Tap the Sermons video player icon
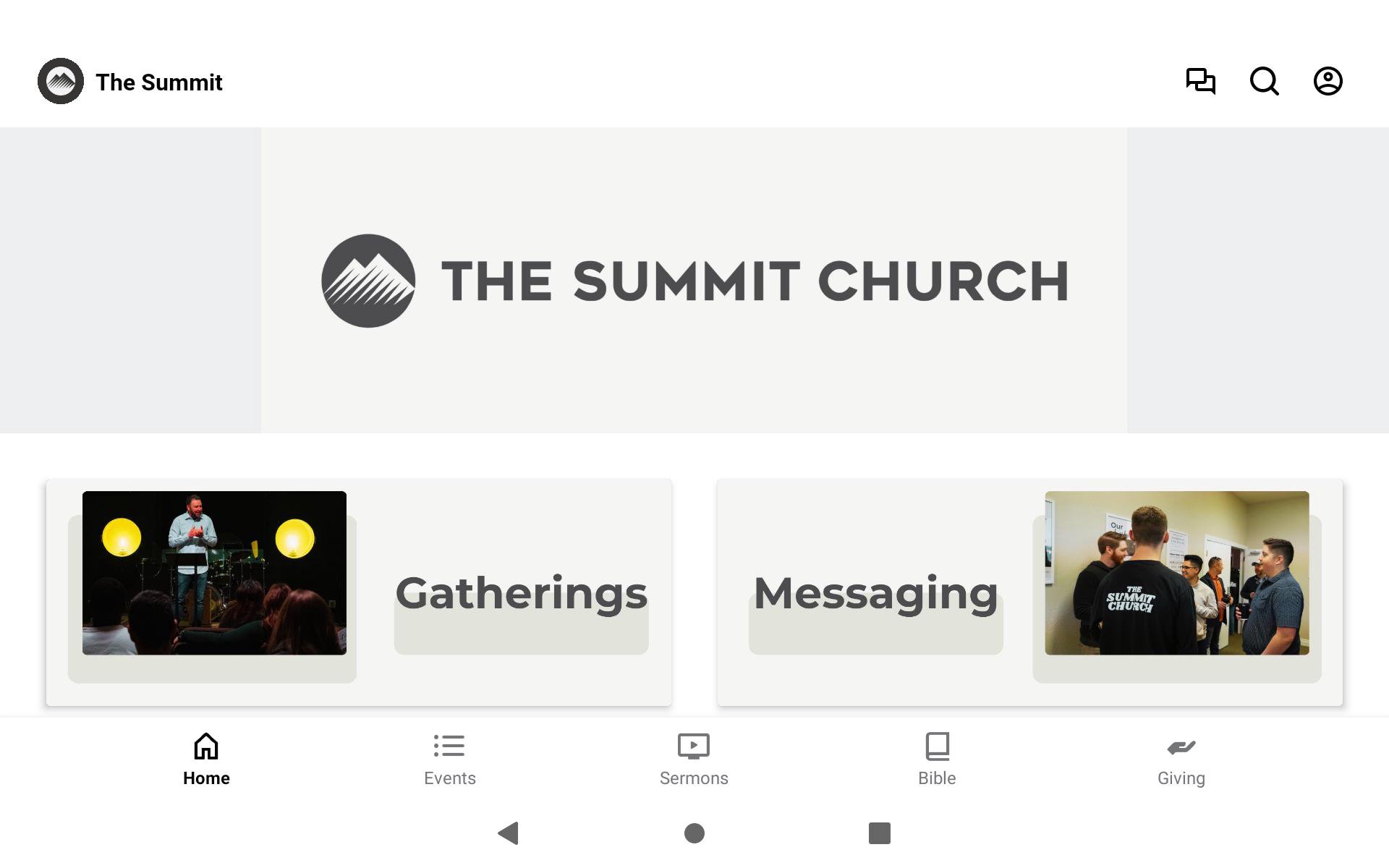This screenshot has width=1389, height=868. click(693, 746)
